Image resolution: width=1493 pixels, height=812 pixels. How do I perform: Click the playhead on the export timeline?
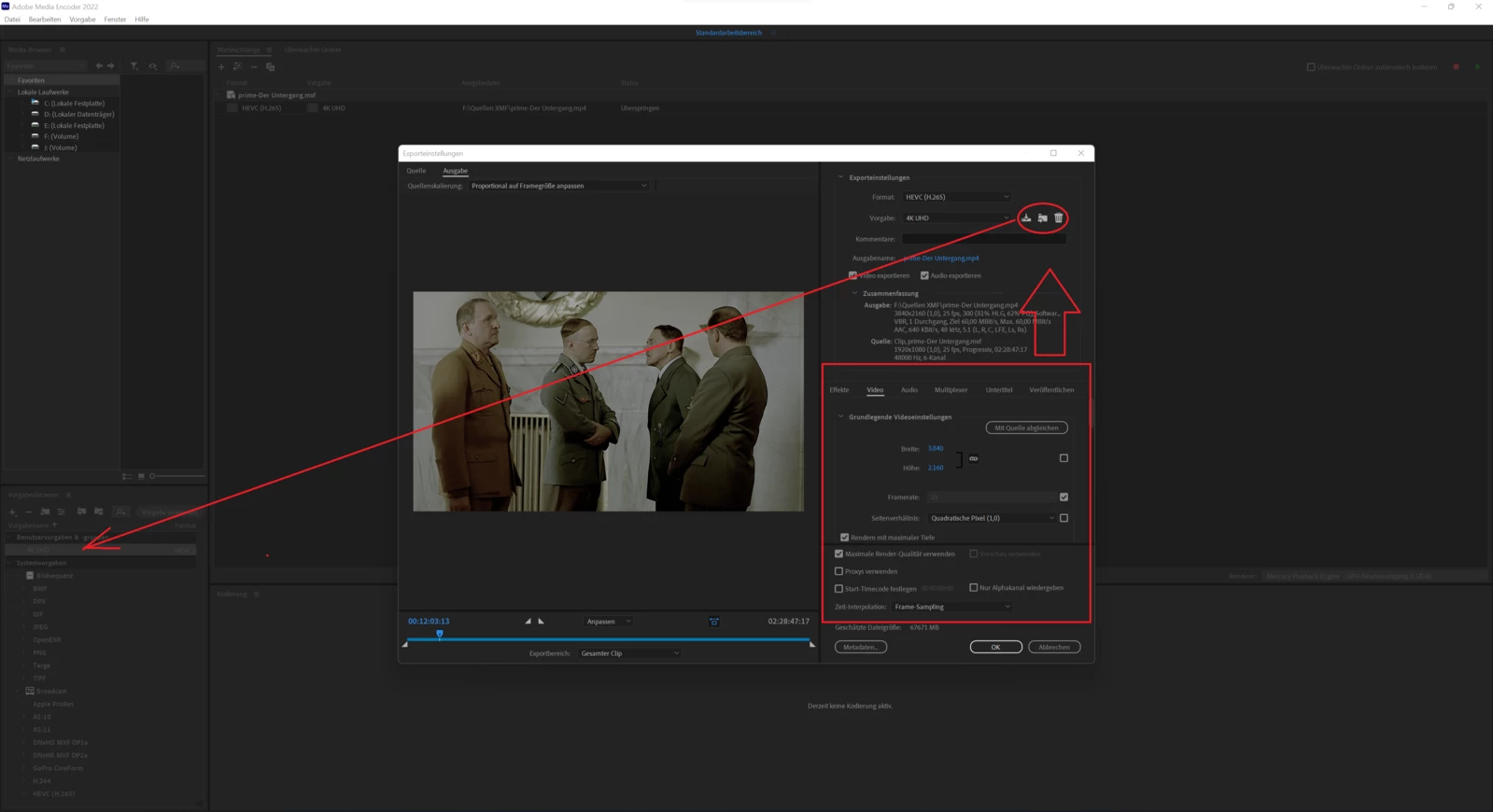coord(440,634)
